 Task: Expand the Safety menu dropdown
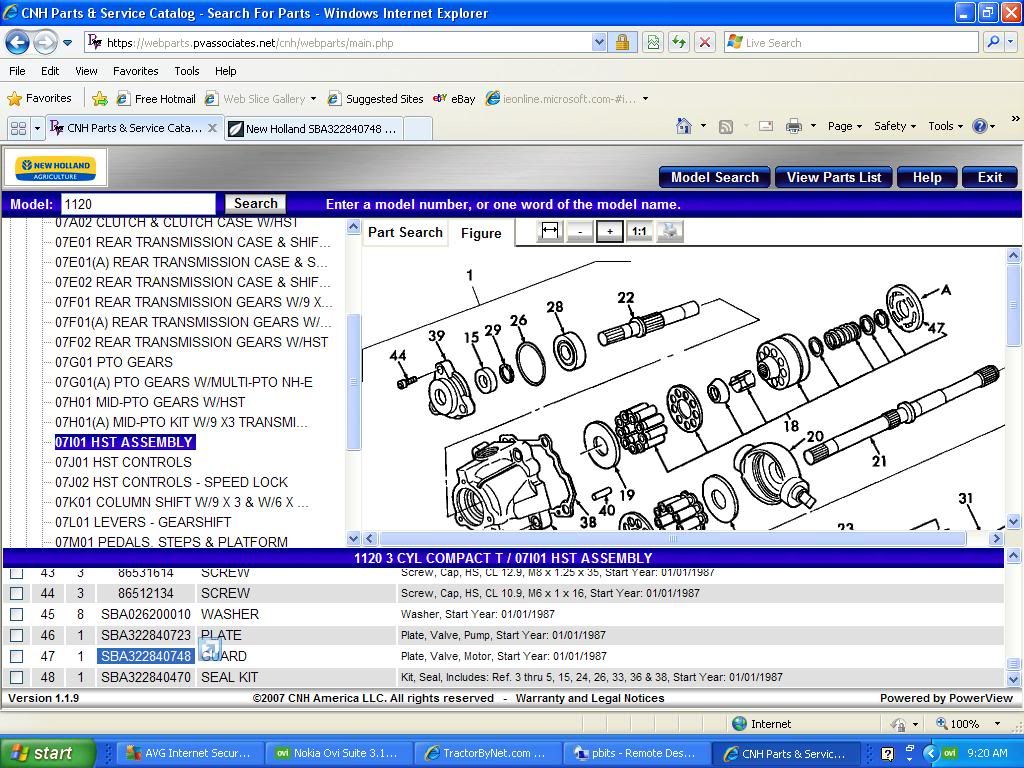pos(895,126)
